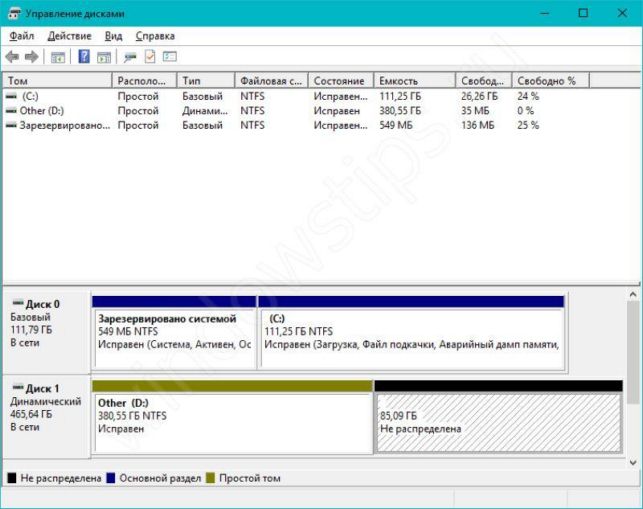Toggle the action pane toolbar icon
643x509 pixels.
(x=104, y=57)
